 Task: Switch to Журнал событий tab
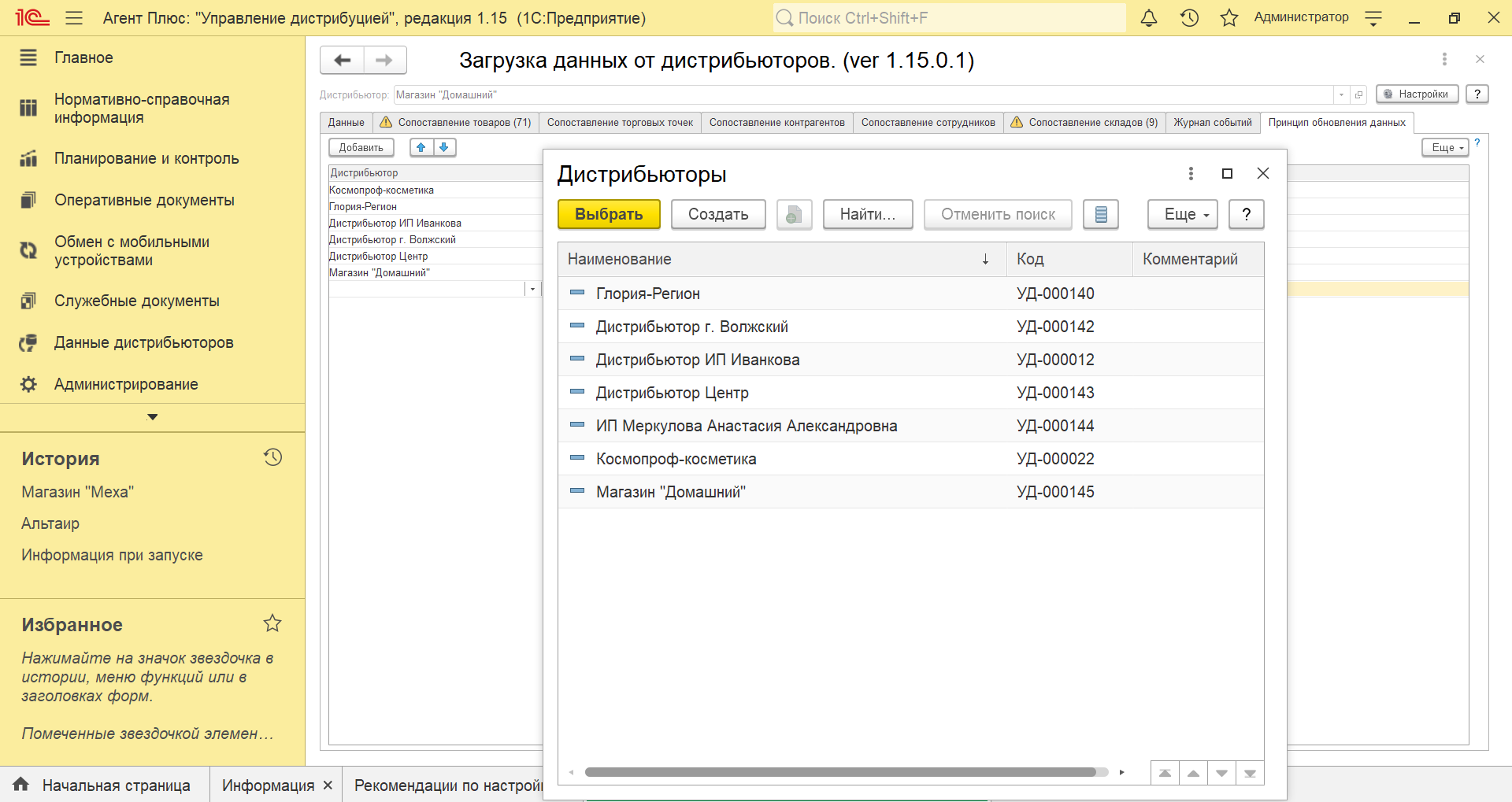point(1213,122)
